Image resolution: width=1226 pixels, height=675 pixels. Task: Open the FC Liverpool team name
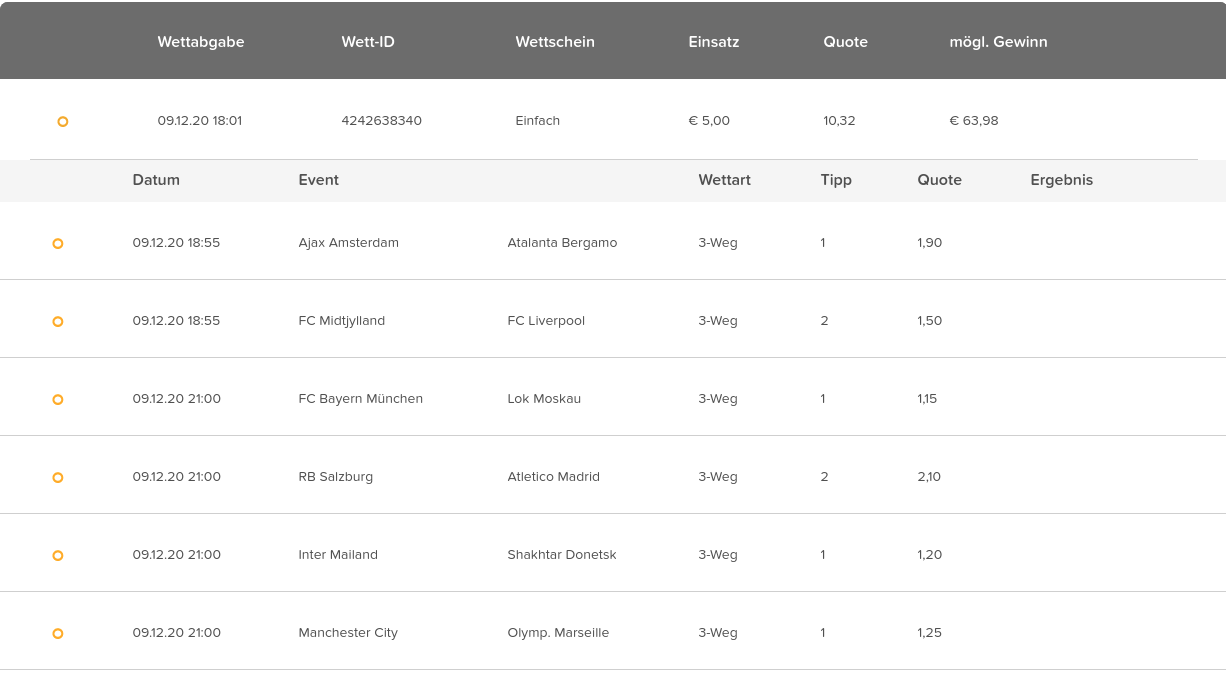546,320
